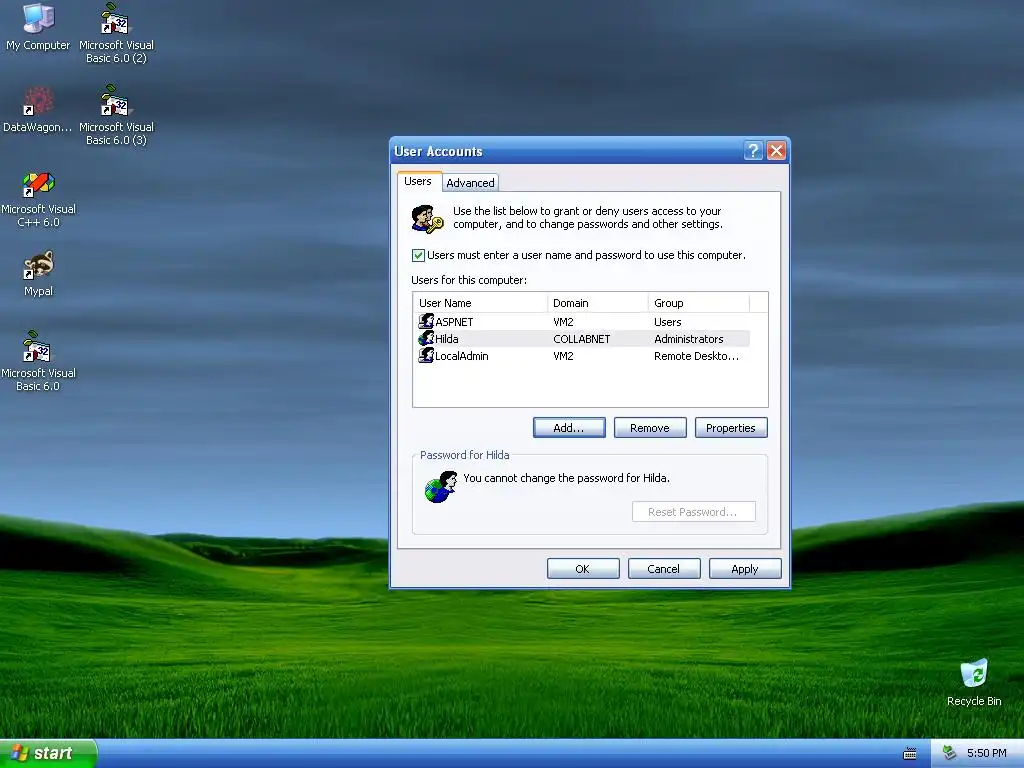
Task: Click VM2 domain in ASPNET row
Action: (x=563, y=322)
